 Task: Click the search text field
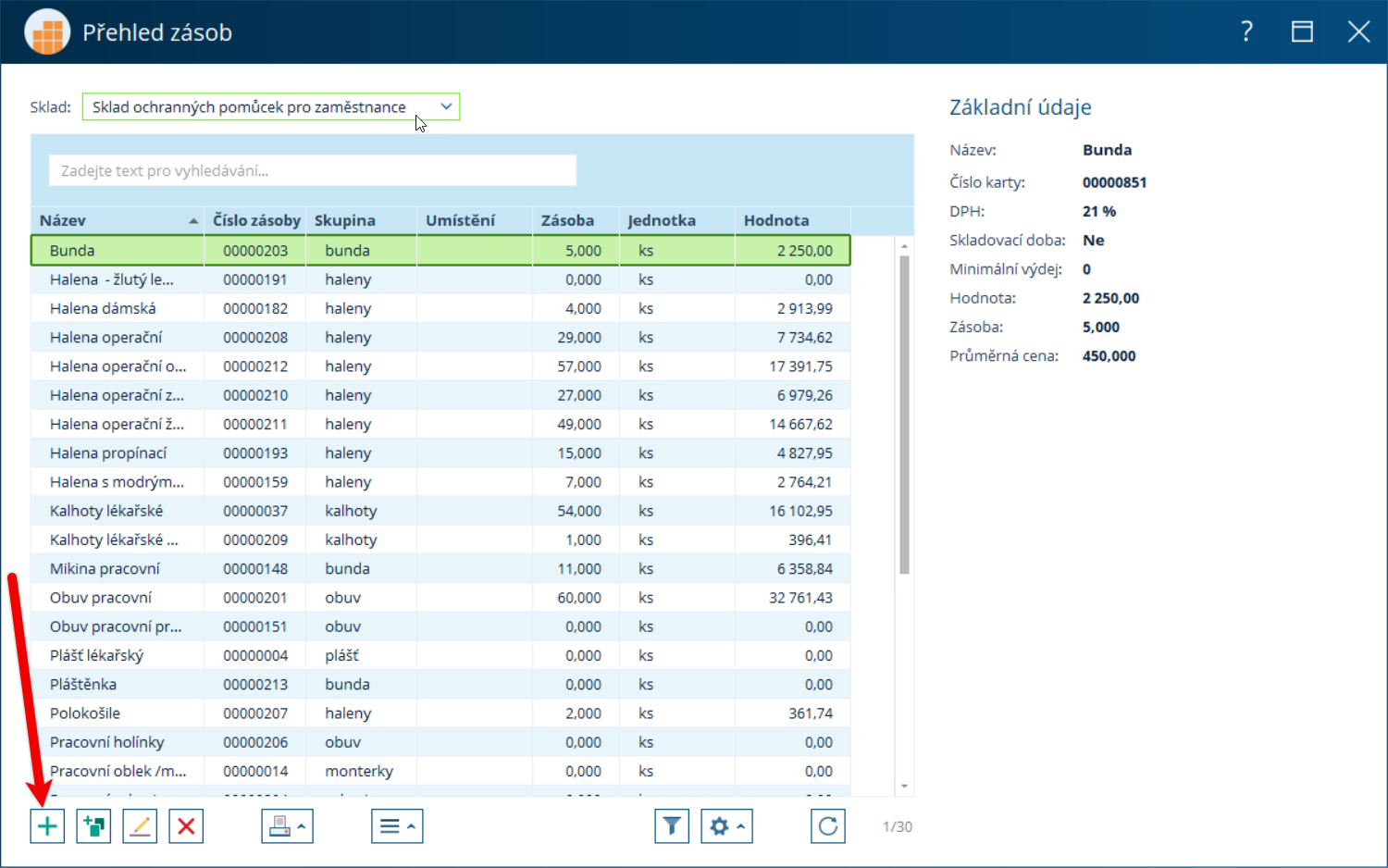pos(313,170)
